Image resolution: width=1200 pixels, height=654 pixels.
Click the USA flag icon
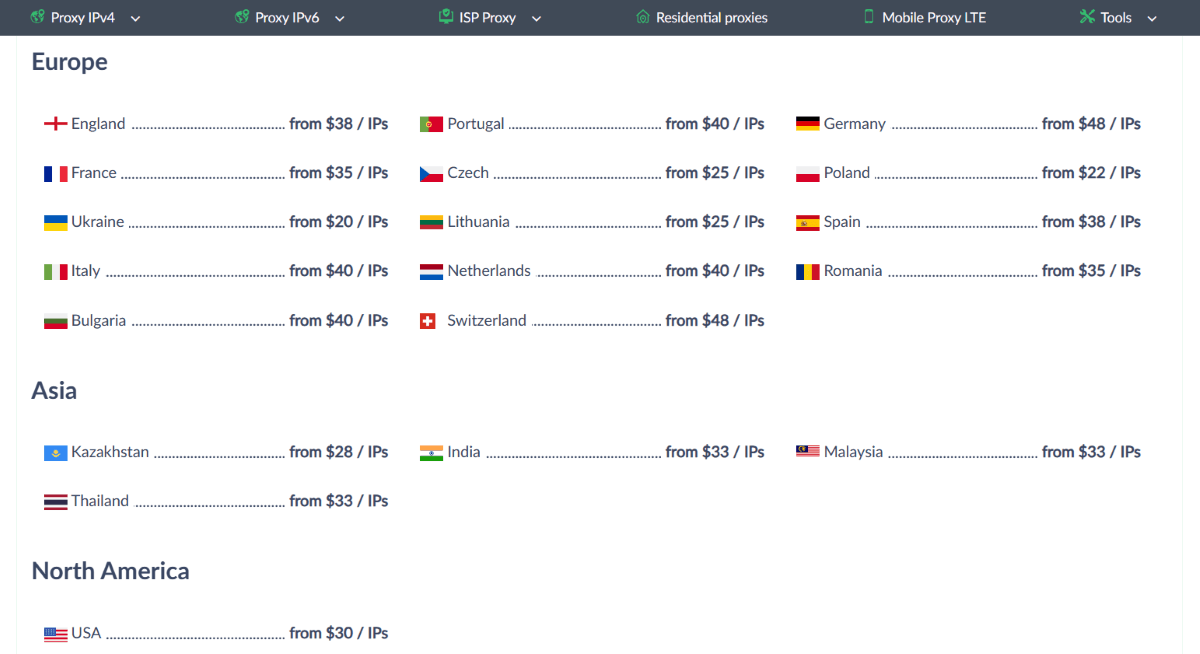(x=55, y=634)
